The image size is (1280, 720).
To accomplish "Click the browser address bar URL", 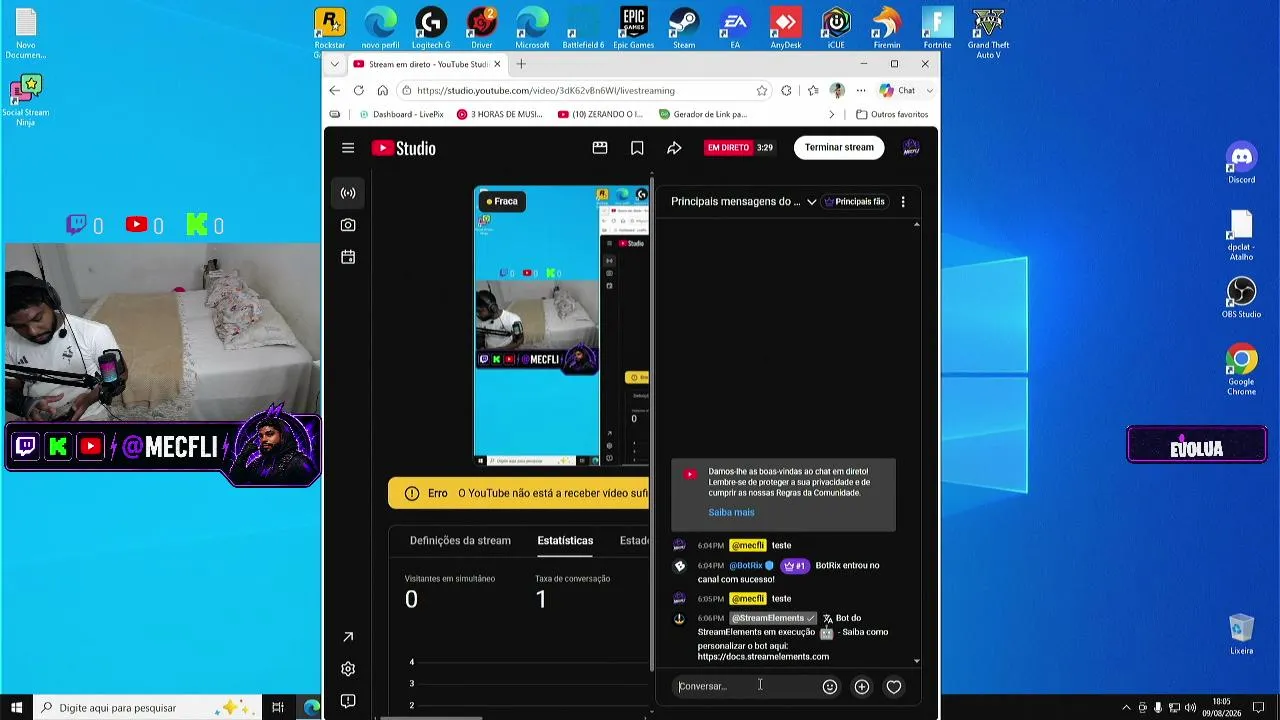I will 546,90.
